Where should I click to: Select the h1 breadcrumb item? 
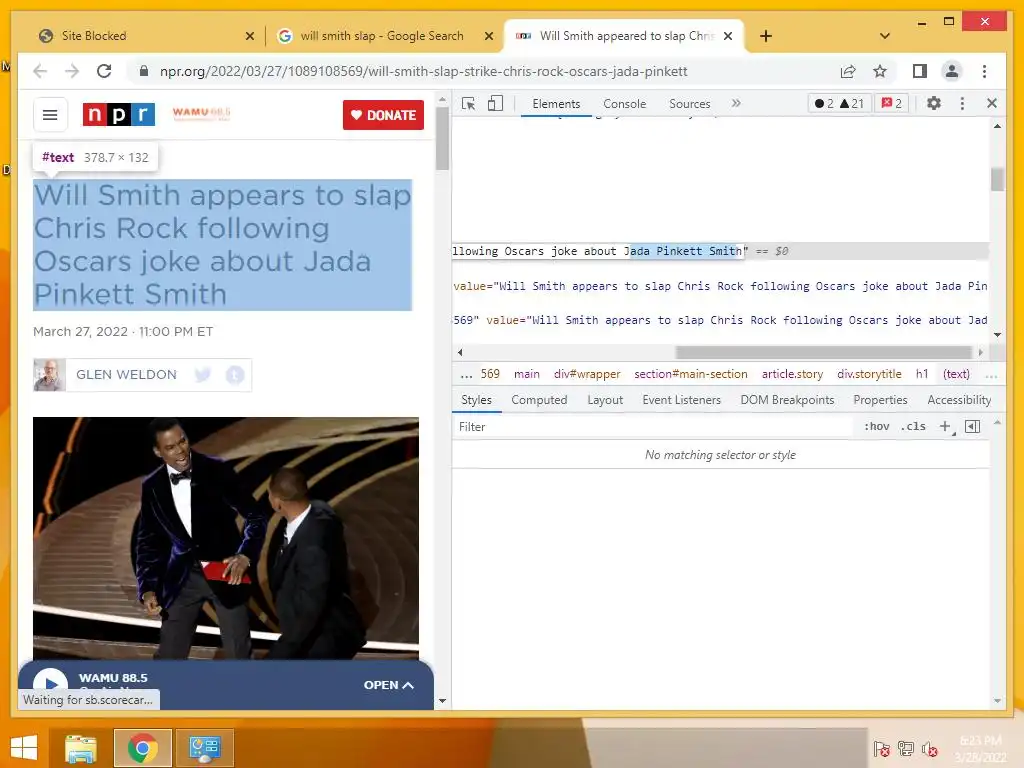pos(921,374)
